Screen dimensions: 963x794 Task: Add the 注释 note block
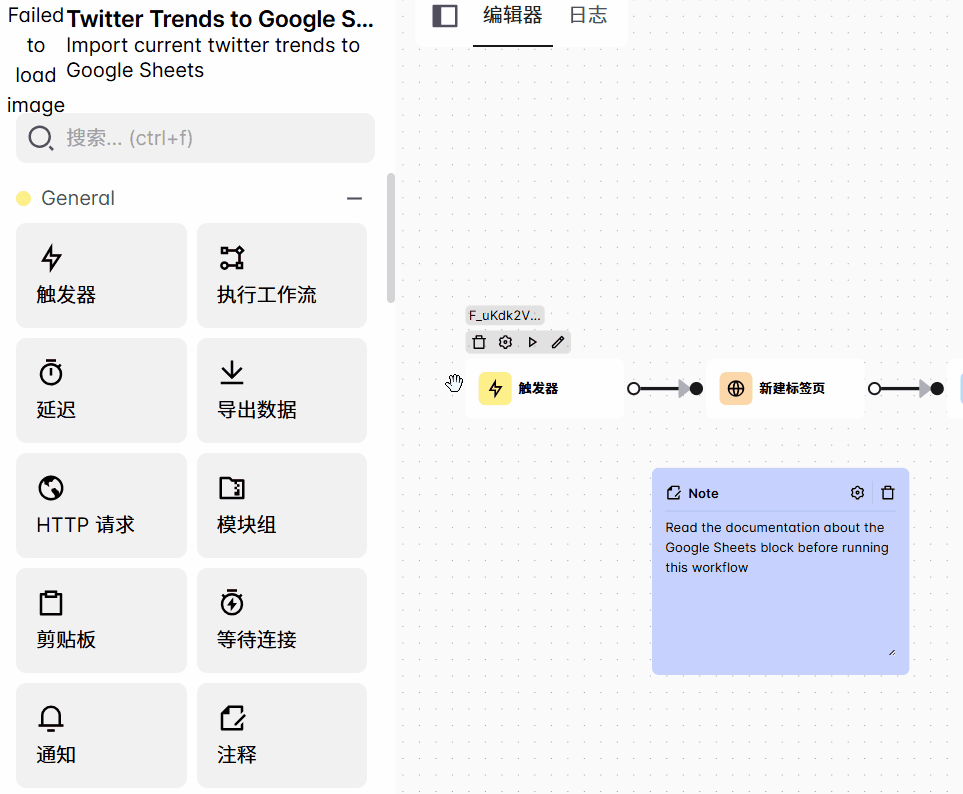[282, 735]
